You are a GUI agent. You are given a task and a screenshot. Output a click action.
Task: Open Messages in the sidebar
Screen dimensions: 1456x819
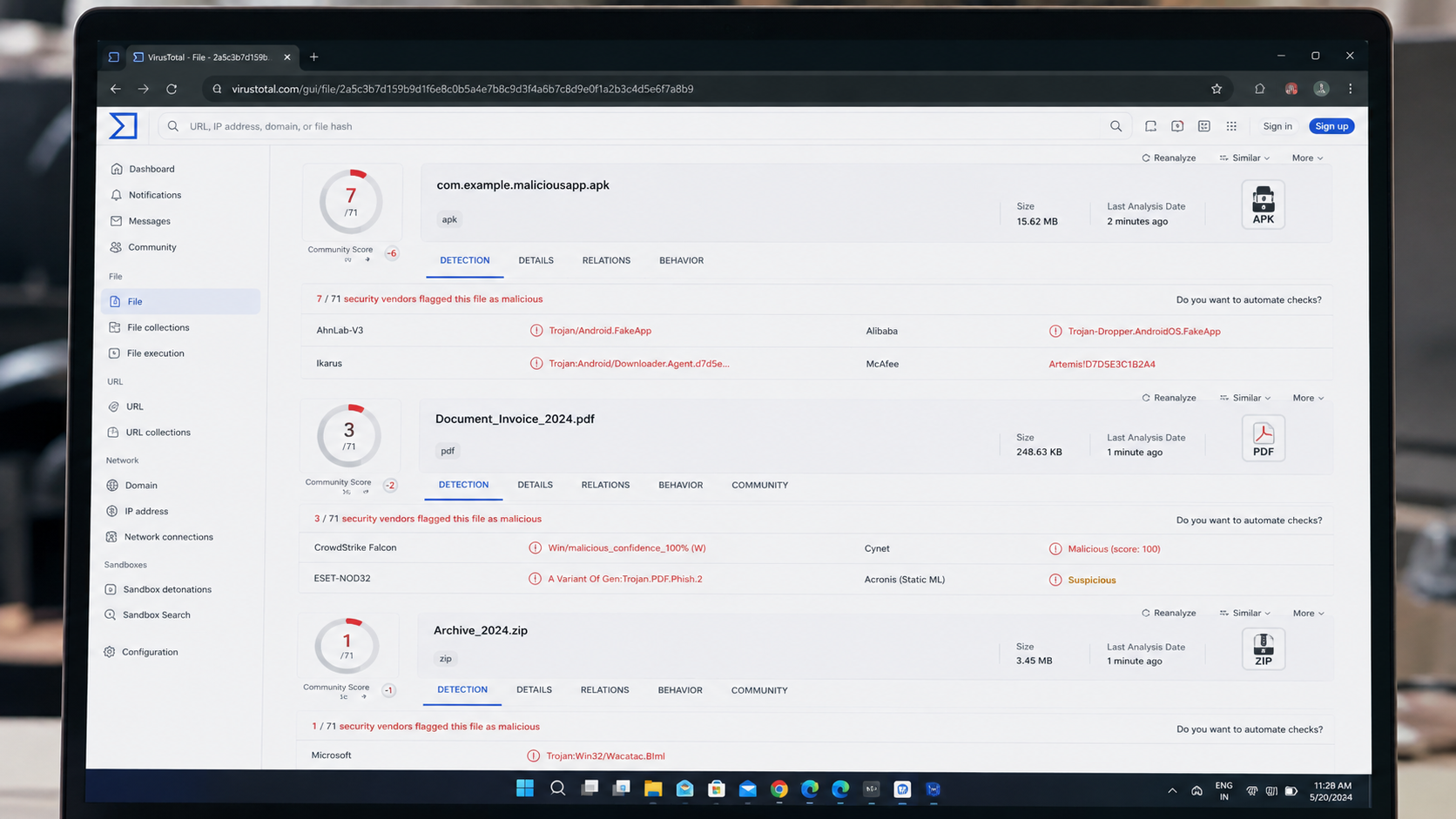pyautogui.click(x=140, y=221)
